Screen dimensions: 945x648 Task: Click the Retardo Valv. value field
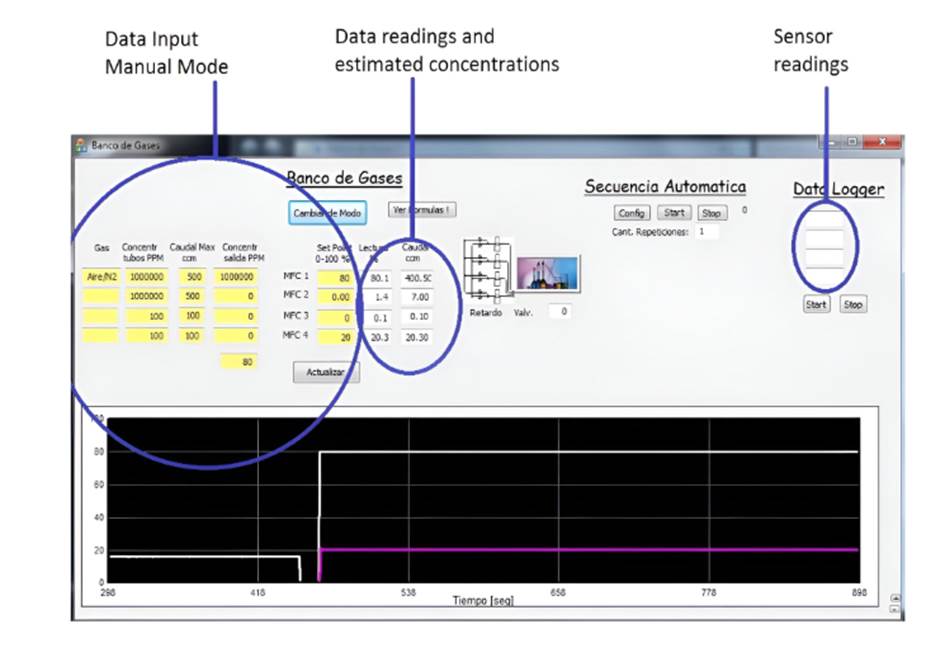(561, 312)
